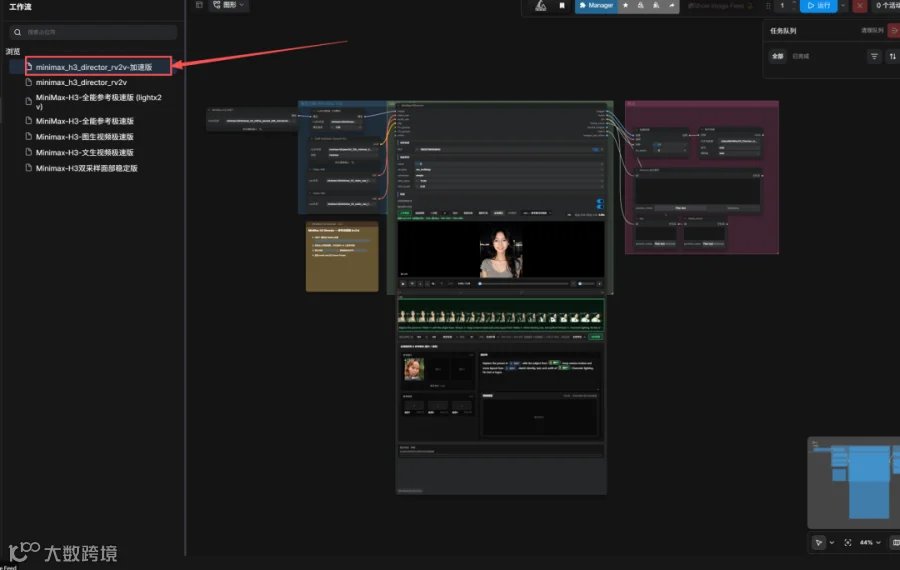This screenshot has height=570, width=900.
Task: Click the fit-view icon beside zoom percentage
Action: tap(848, 542)
